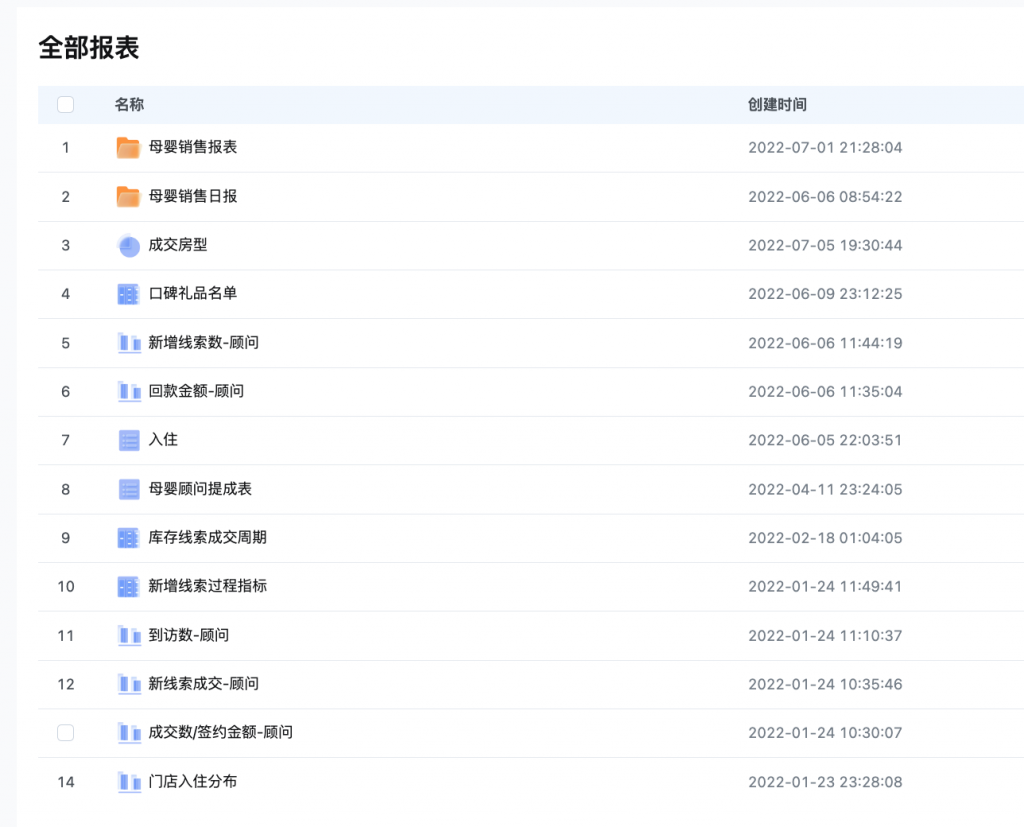This screenshot has height=827, width=1024.
Task: Open the 母婴销售报表 folder by name
Action: (x=192, y=147)
